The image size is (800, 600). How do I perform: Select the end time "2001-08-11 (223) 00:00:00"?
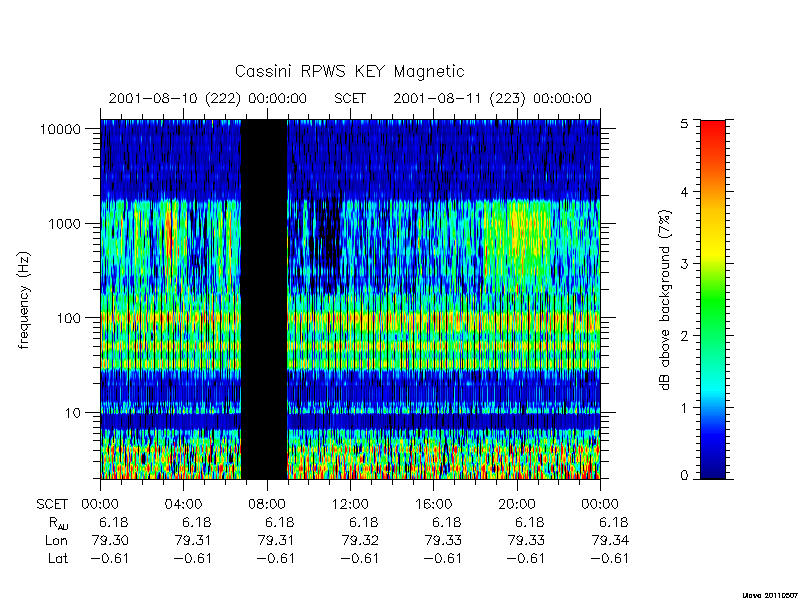[492, 98]
